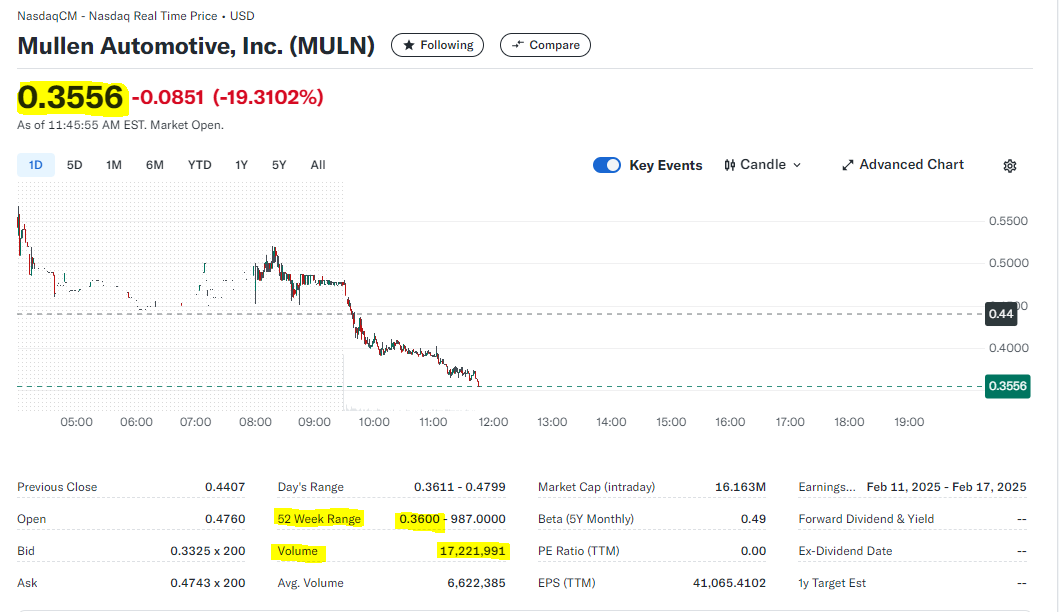Select the All time range tab
The width and height of the screenshot is (1059, 612).
[x=317, y=165]
